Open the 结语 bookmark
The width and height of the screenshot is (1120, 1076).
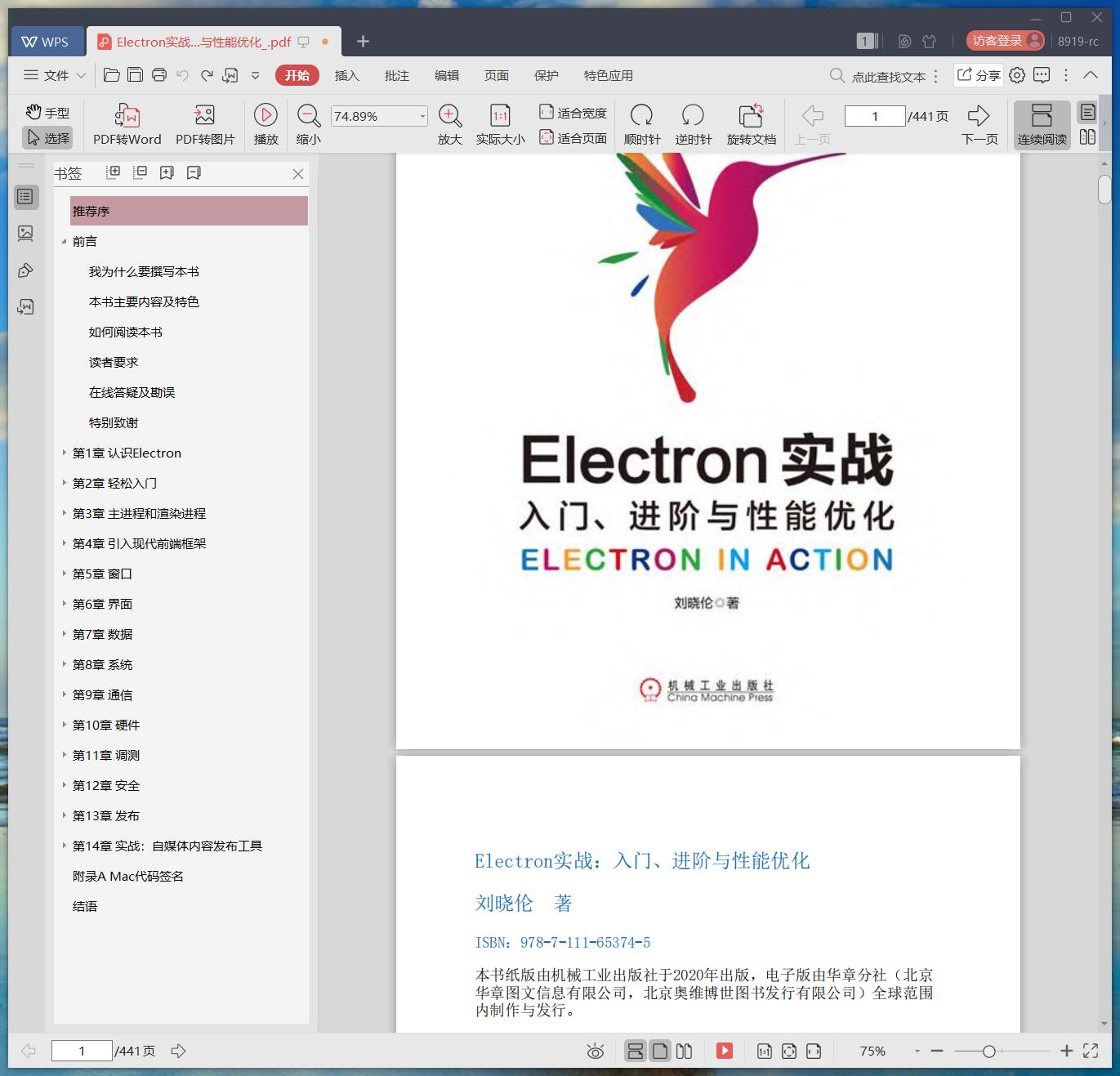coord(85,906)
